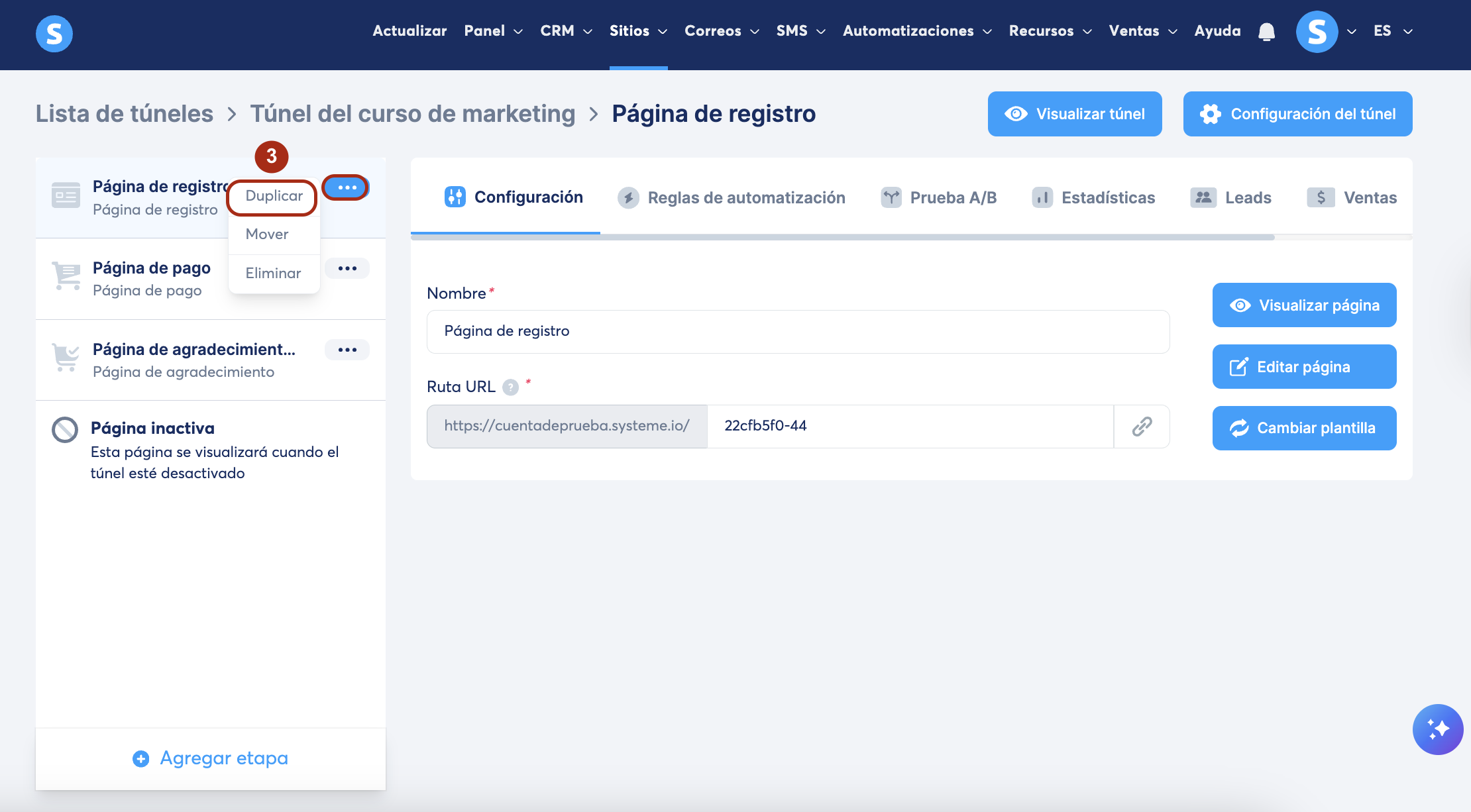The height and width of the screenshot is (812, 1471).
Task: Open the AI assistant sparkle button
Action: point(1437,729)
